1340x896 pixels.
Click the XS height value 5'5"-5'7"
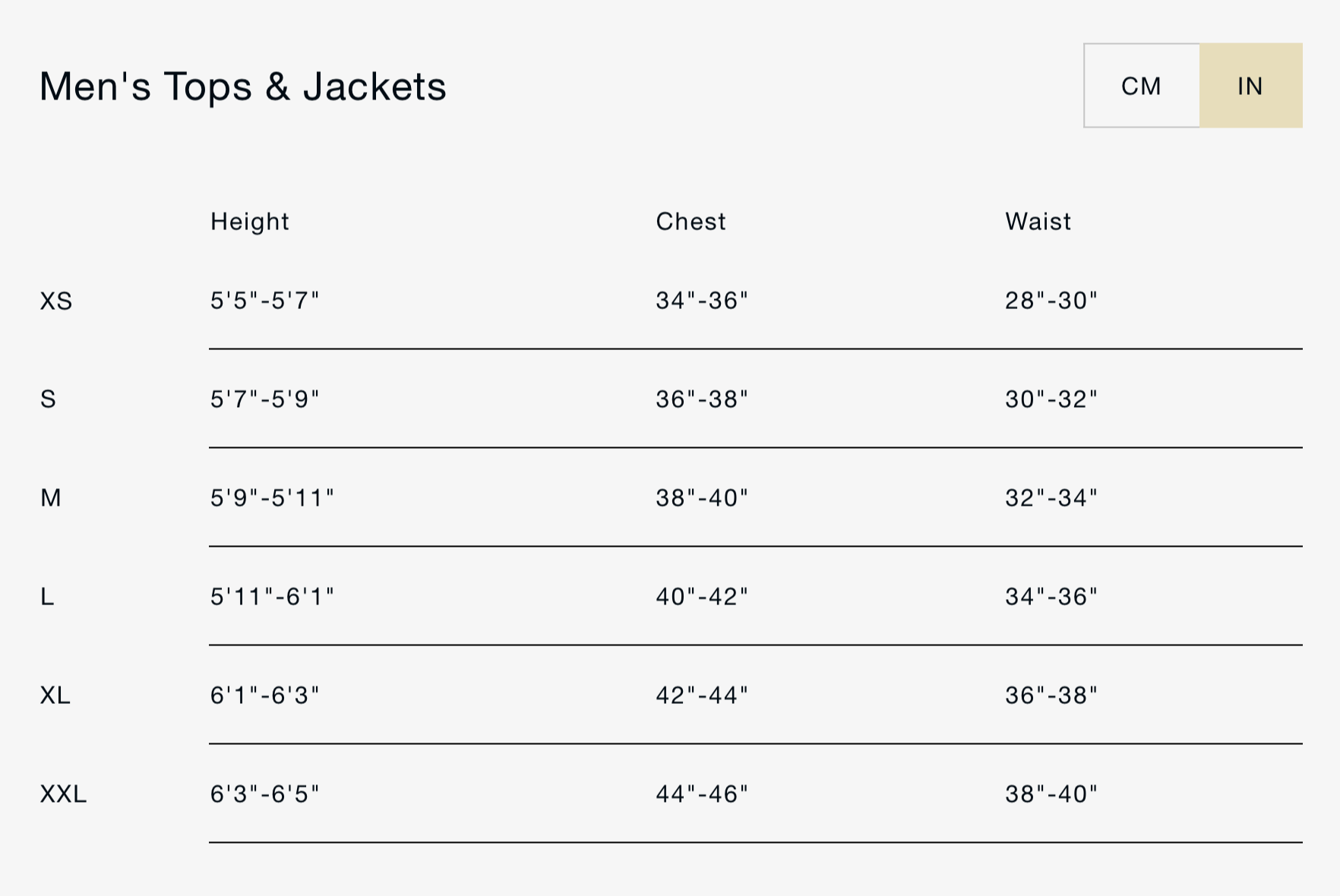pos(264,301)
